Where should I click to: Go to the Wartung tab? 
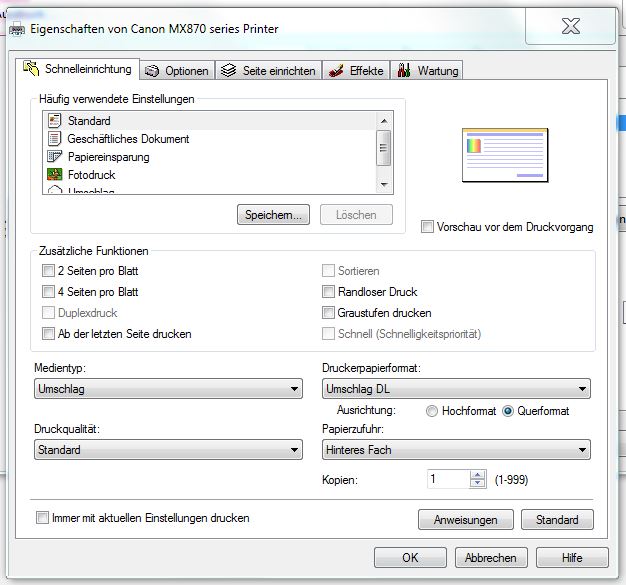(427, 71)
